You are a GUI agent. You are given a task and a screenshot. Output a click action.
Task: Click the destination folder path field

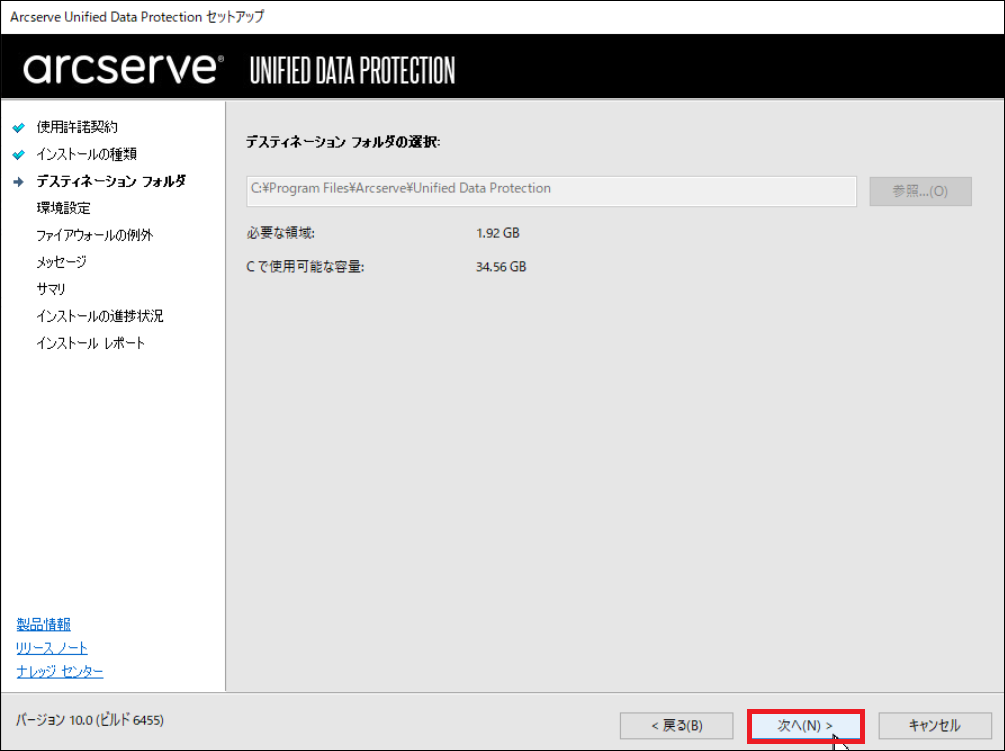(551, 191)
